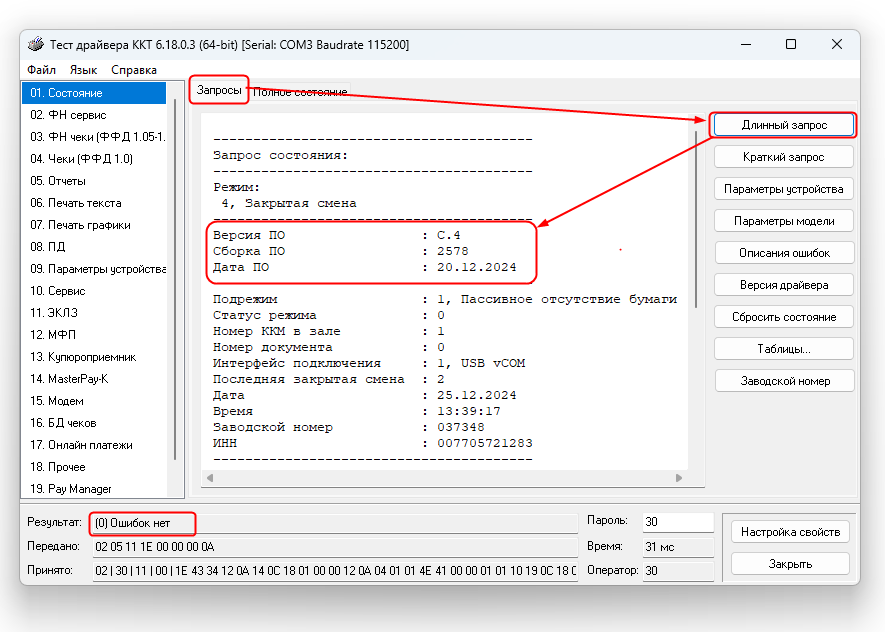Open the Справка menu
Image resolution: width=885 pixels, height=632 pixels.
(x=134, y=70)
